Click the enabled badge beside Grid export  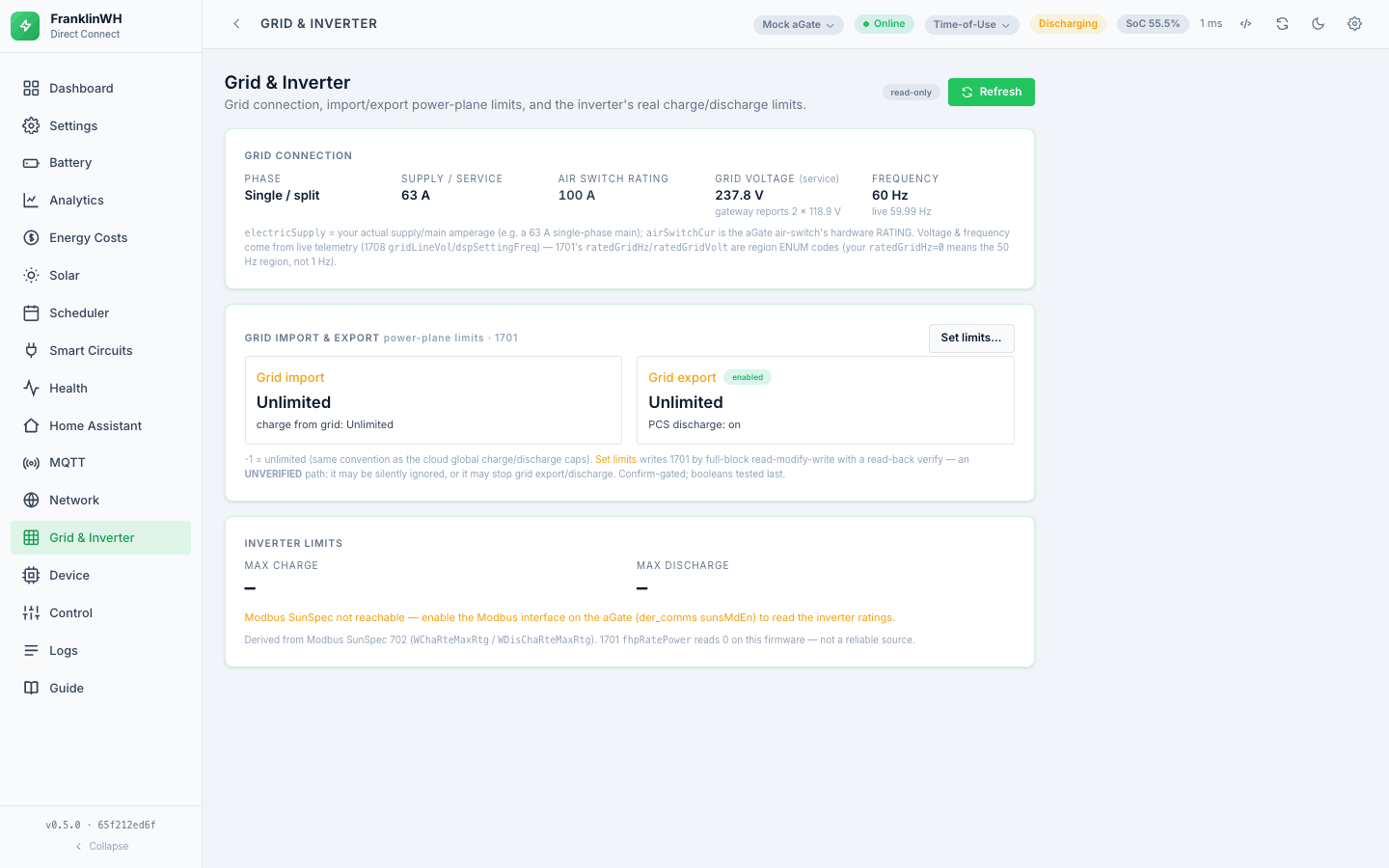748,378
